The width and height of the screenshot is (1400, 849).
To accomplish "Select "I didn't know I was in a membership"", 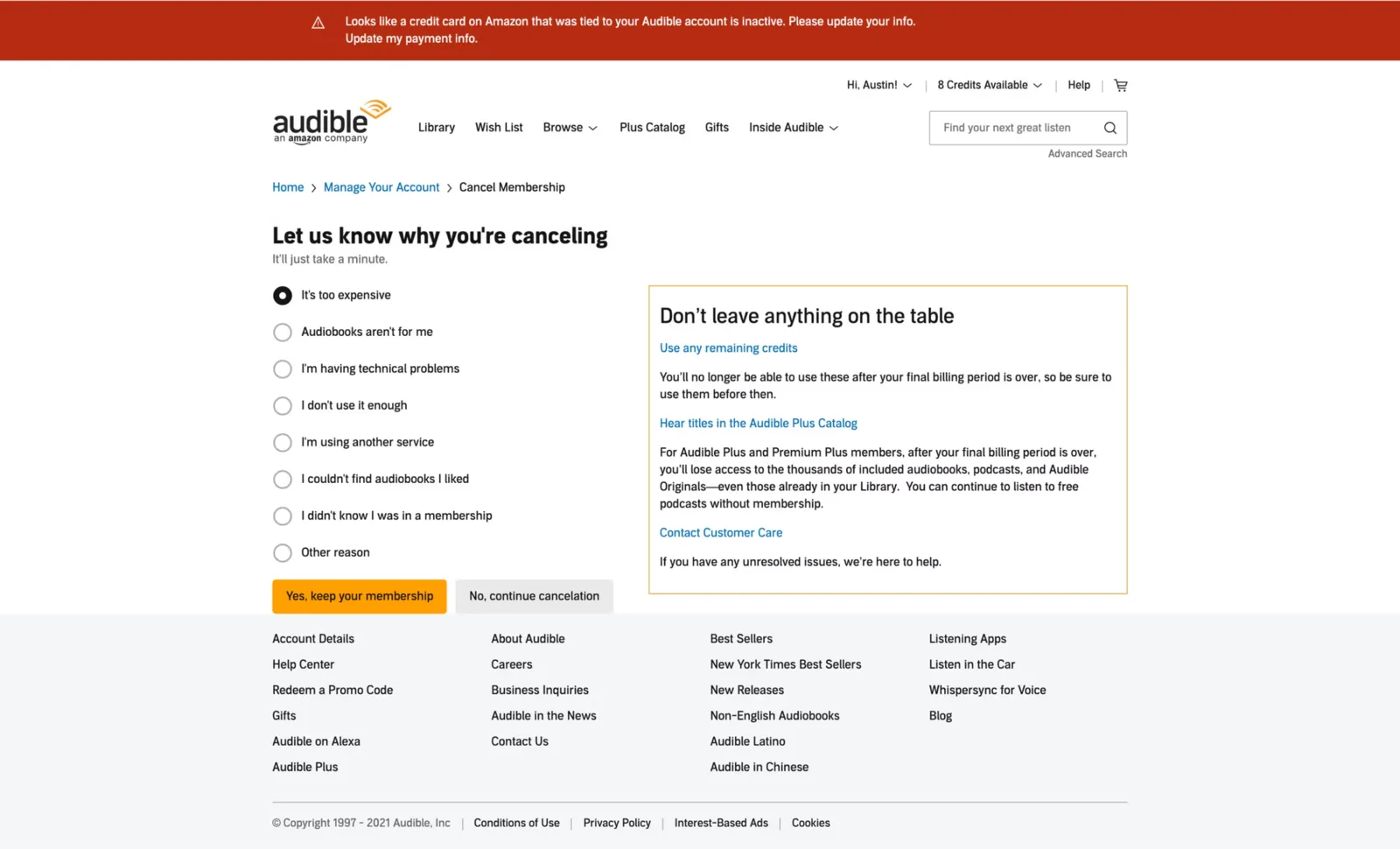I will tap(283, 516).
